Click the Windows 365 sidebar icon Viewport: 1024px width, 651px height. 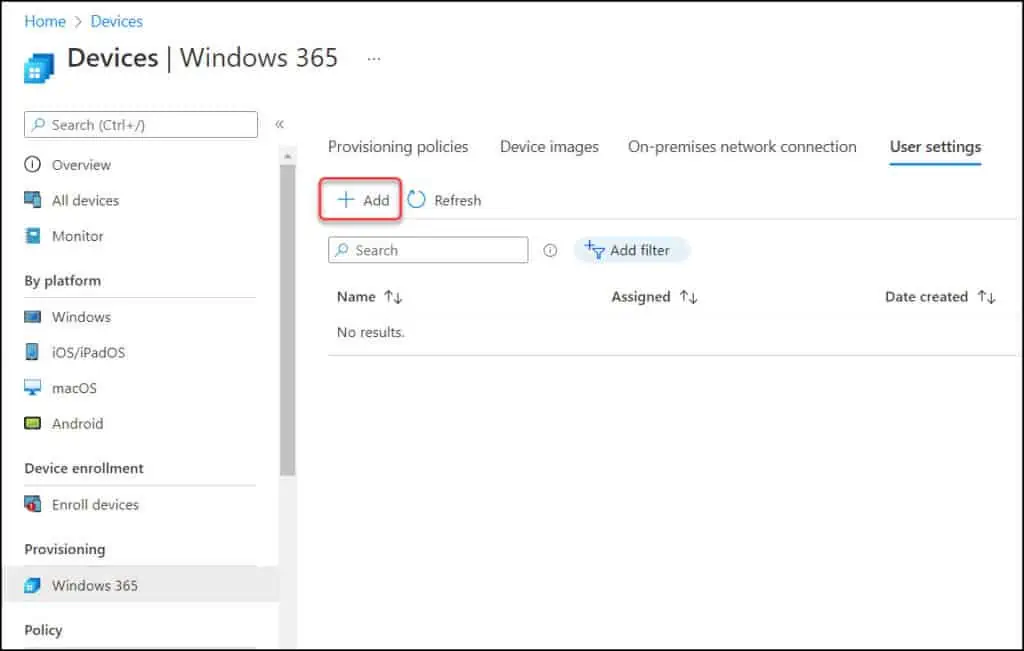coord(33,585)
